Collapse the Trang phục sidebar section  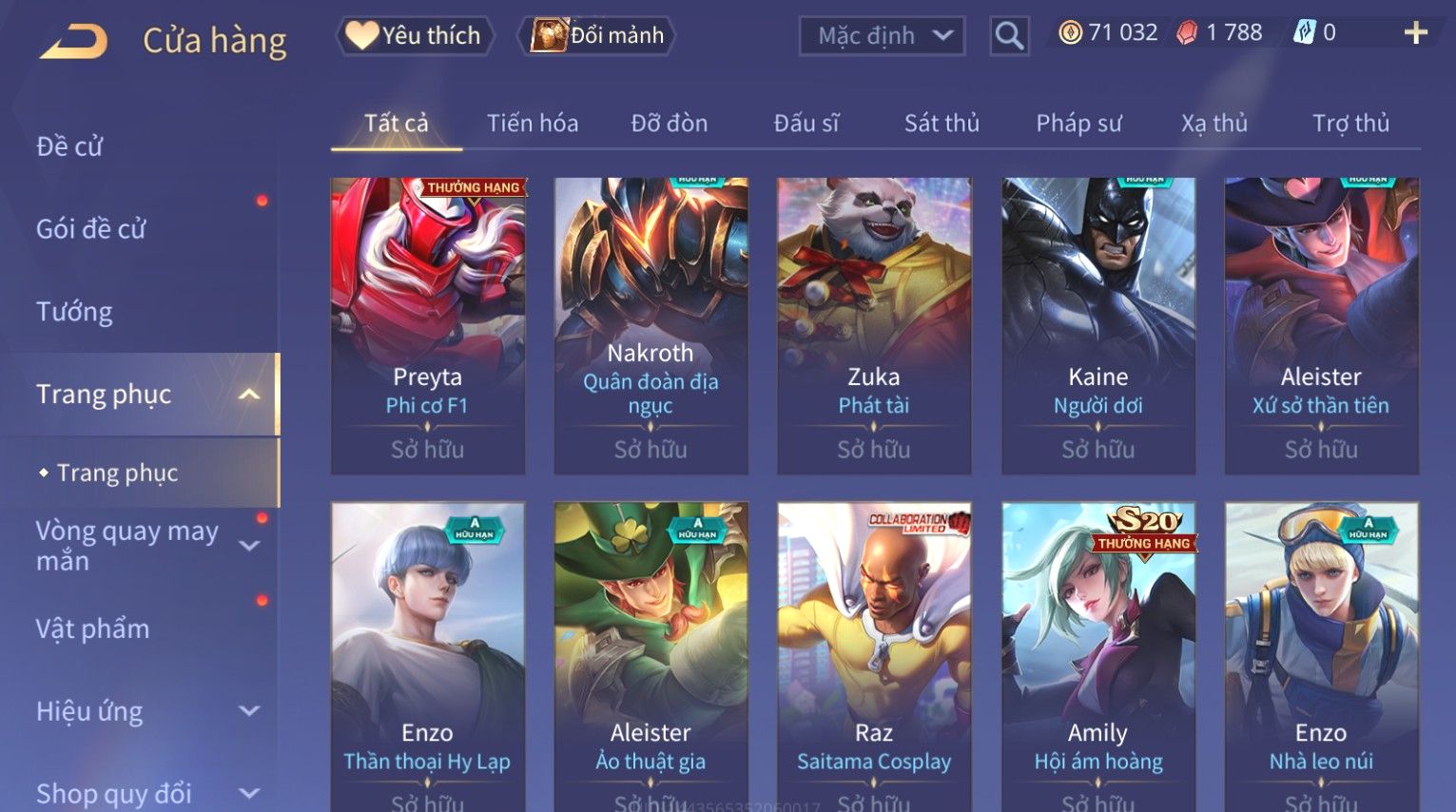tap(248, 395)
